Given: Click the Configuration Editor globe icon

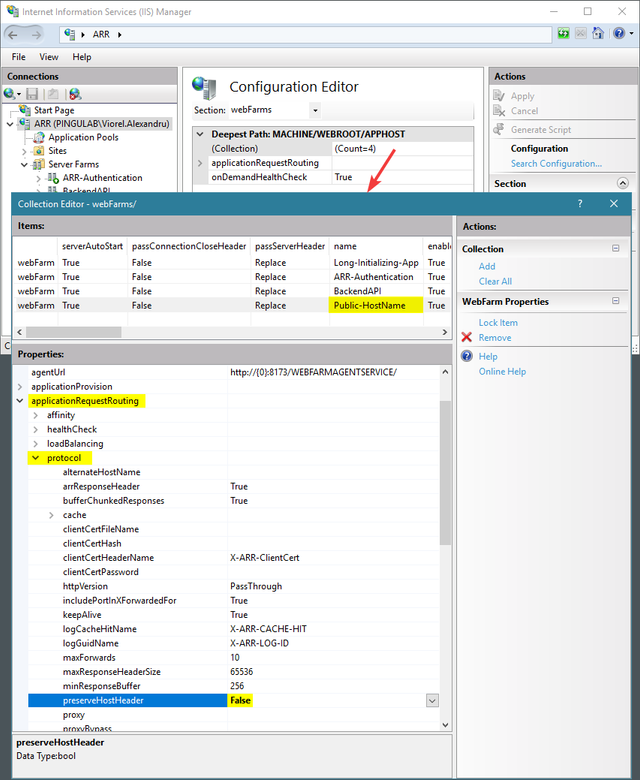Looking at the screenshot, I should (204, 88).
